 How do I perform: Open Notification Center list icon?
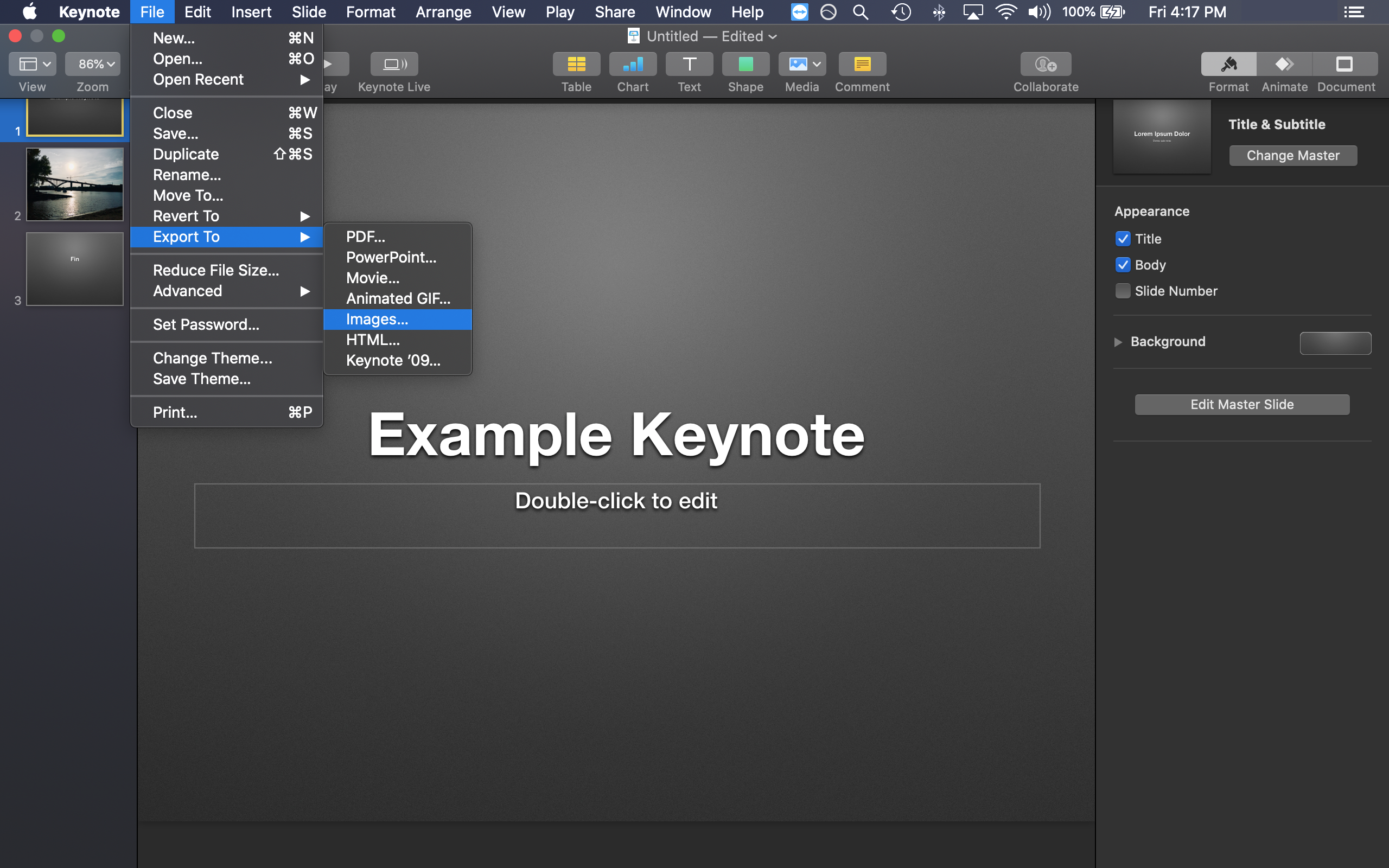[1353, 11]
